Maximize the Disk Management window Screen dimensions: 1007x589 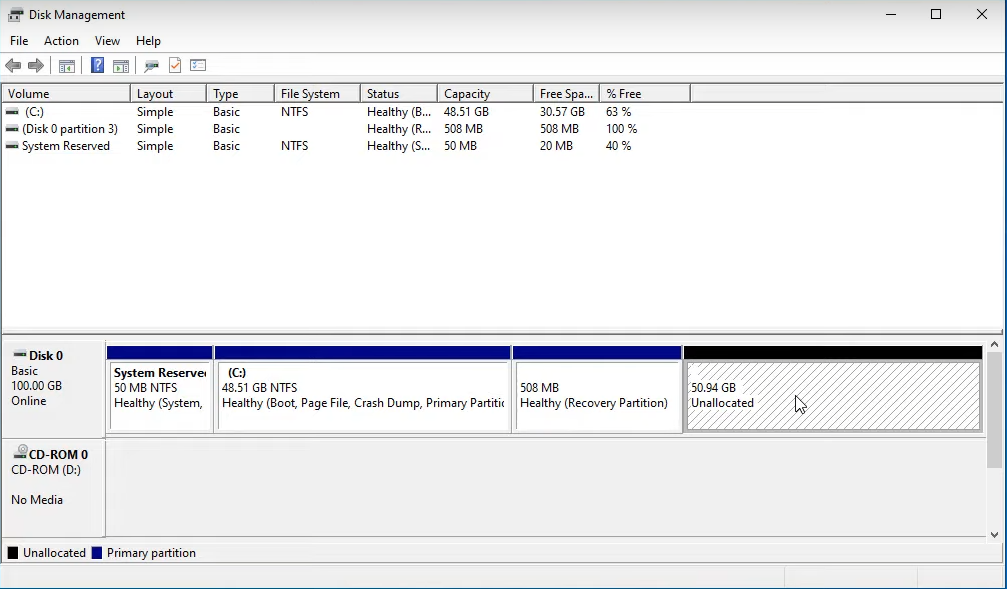[936, 14]
